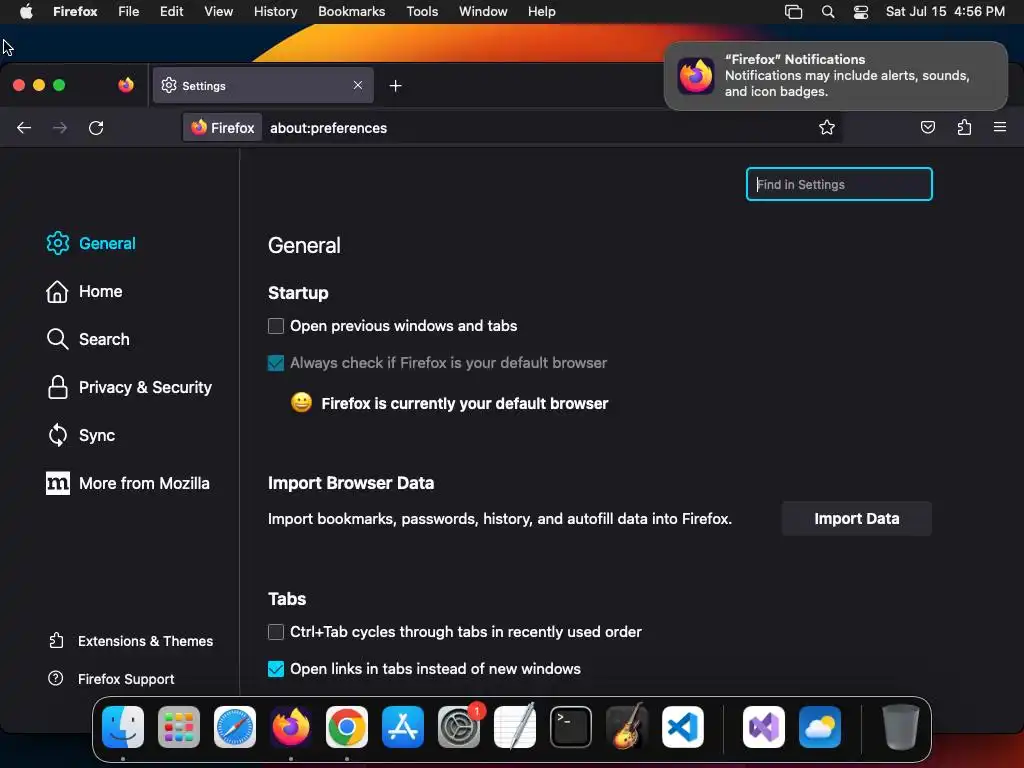Launch Google Chrome from the dock
This screenshot has width=1024, height=768.
[x=347, y=727]
